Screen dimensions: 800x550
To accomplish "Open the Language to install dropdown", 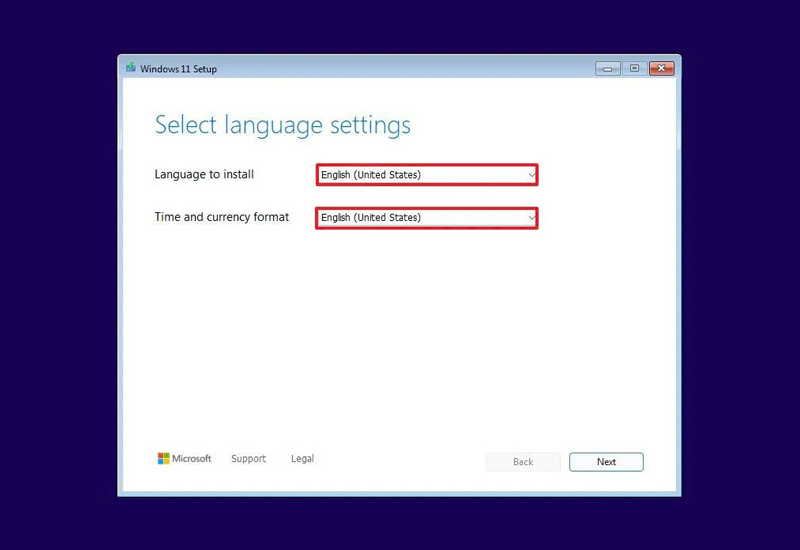I will pyautogui.click(x=427, y=175).
